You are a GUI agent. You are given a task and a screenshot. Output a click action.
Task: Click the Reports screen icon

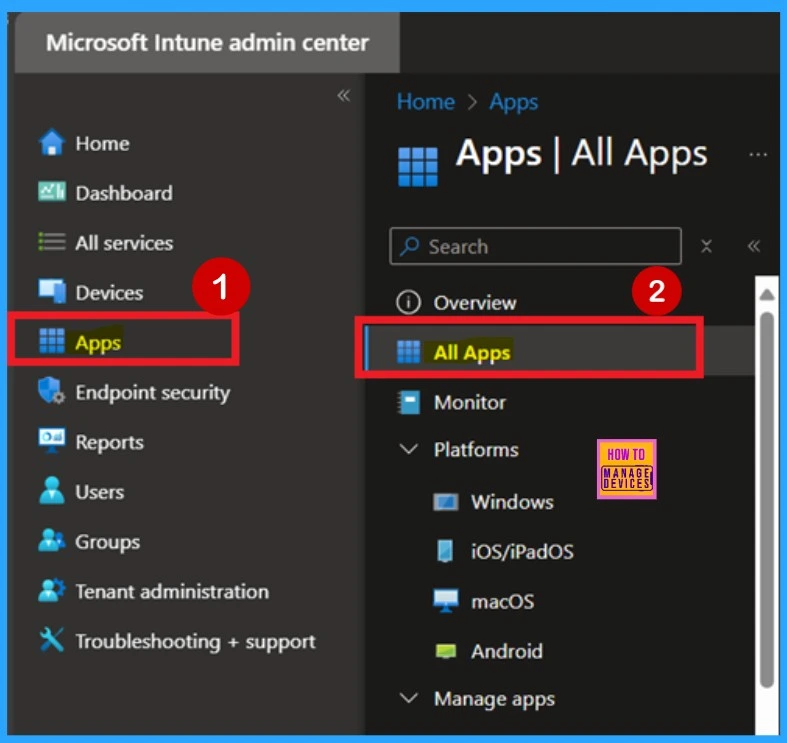click(x=52, y=441)
